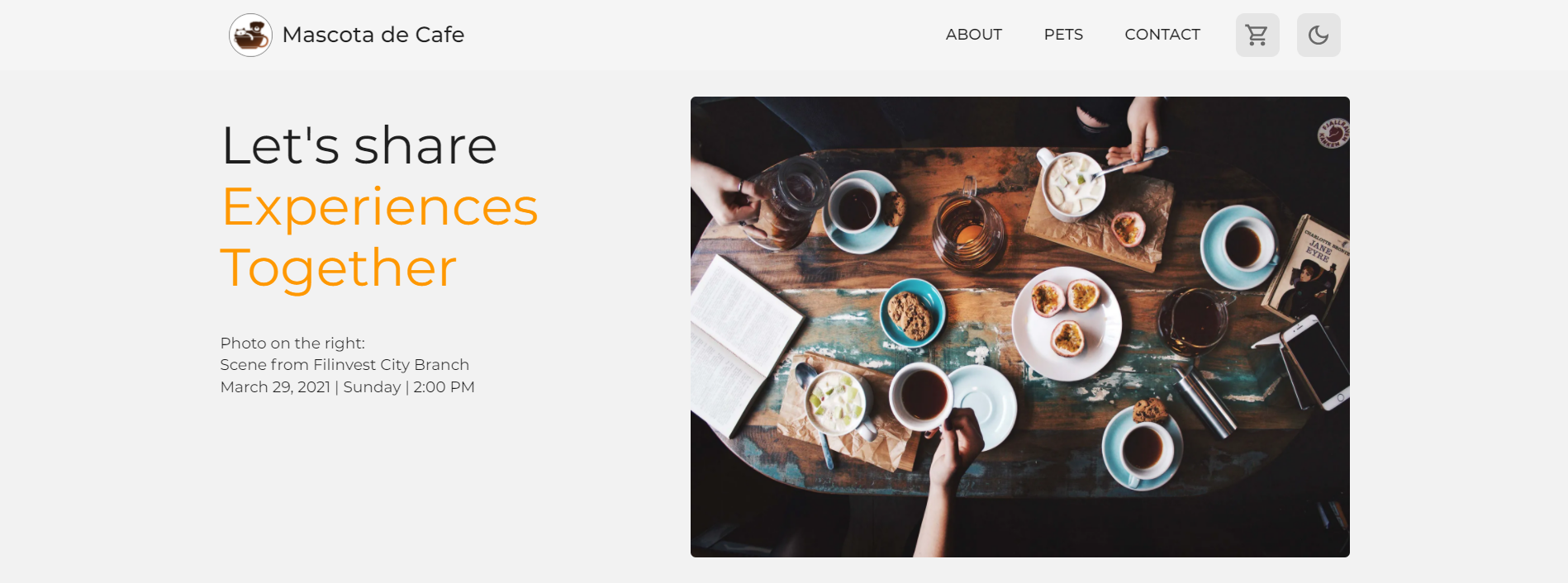Click the cafe table hero photo
This screenshot has height=583, width=1568.
(x=1020, y=327)
